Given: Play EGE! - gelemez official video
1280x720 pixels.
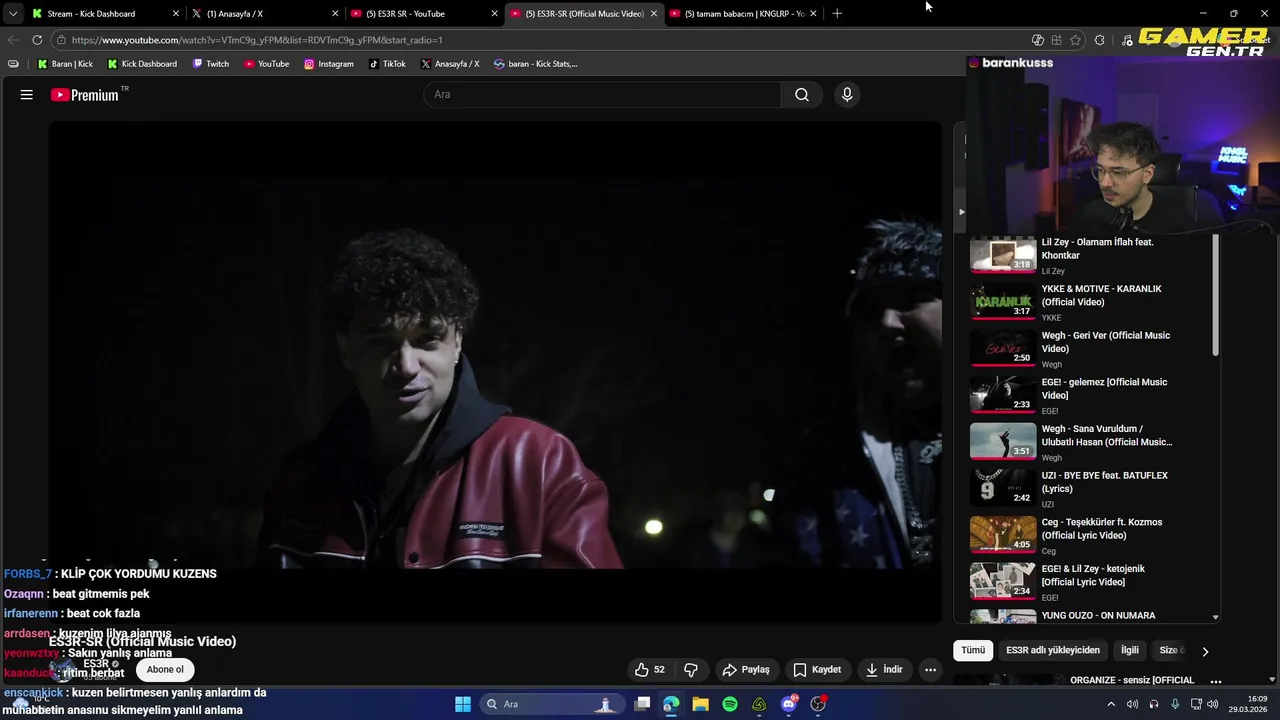Looking at the screenshot, I should click(x=1090, y=396).
